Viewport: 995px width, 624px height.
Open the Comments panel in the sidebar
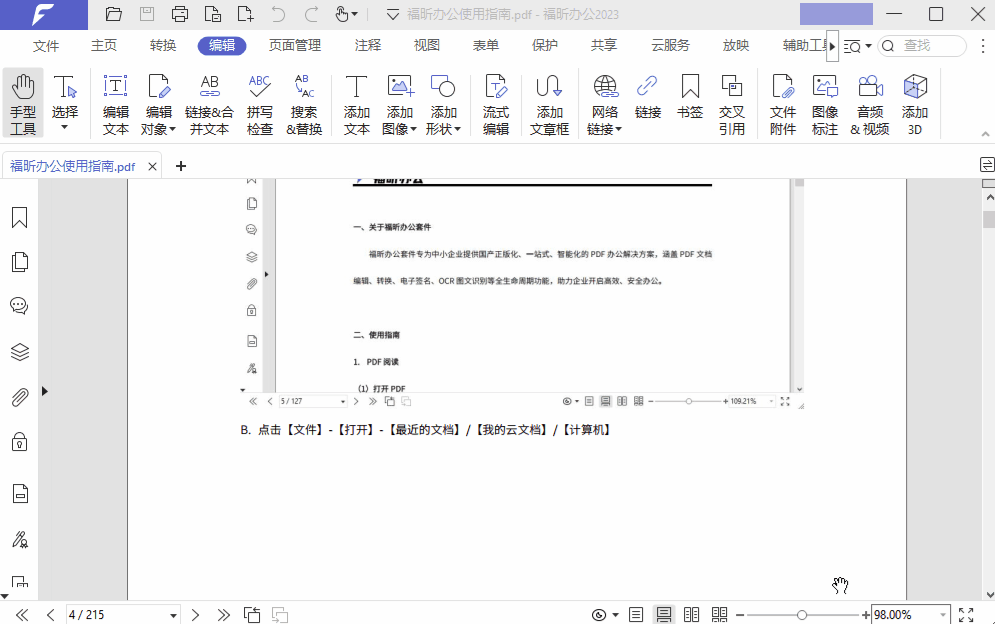(19, 306)
